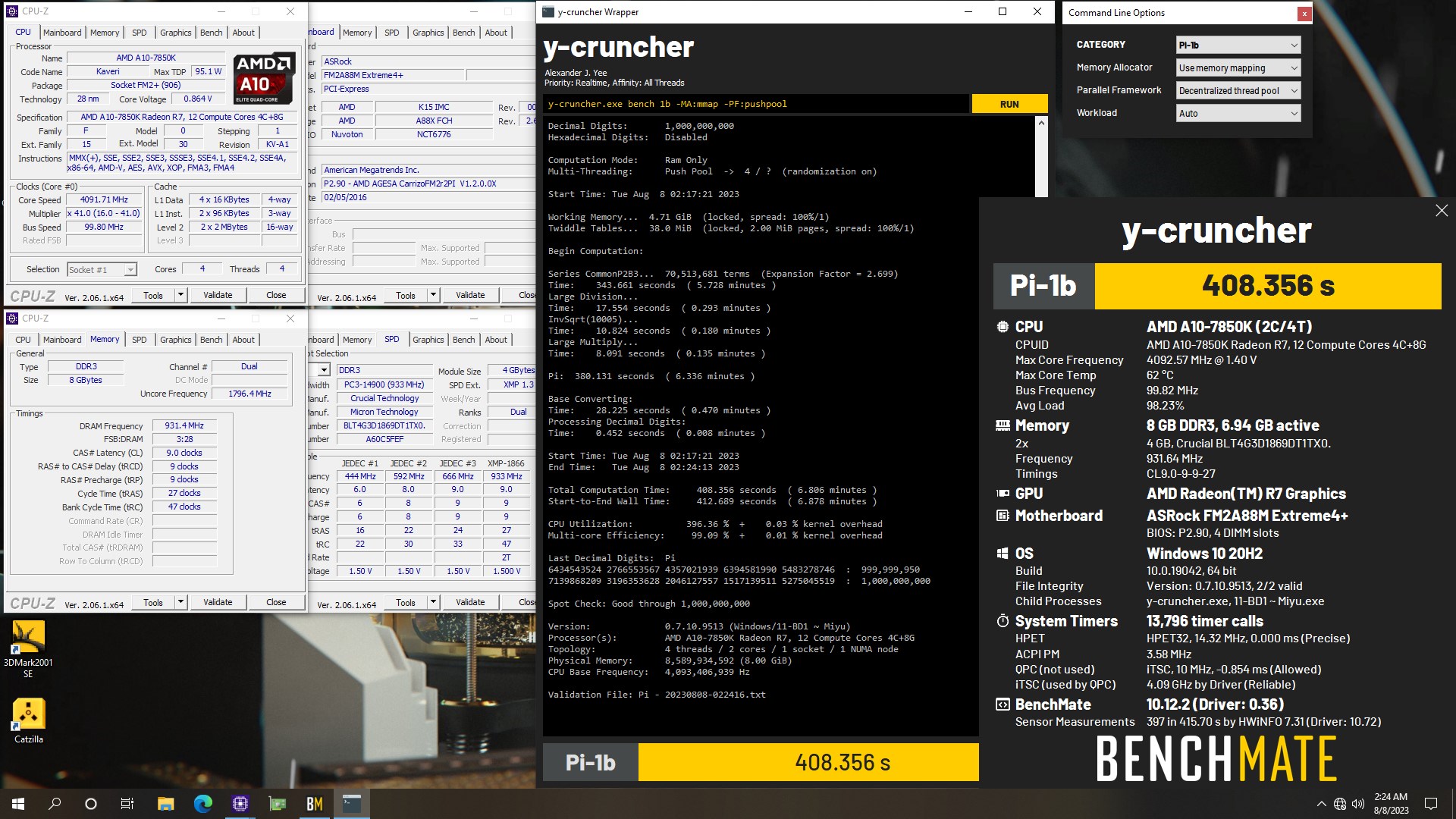1456x819 pixels.
Task: Click the Motherboard icon in BenchMate results
Action: pyautogui.click(x=1003, y=516)
